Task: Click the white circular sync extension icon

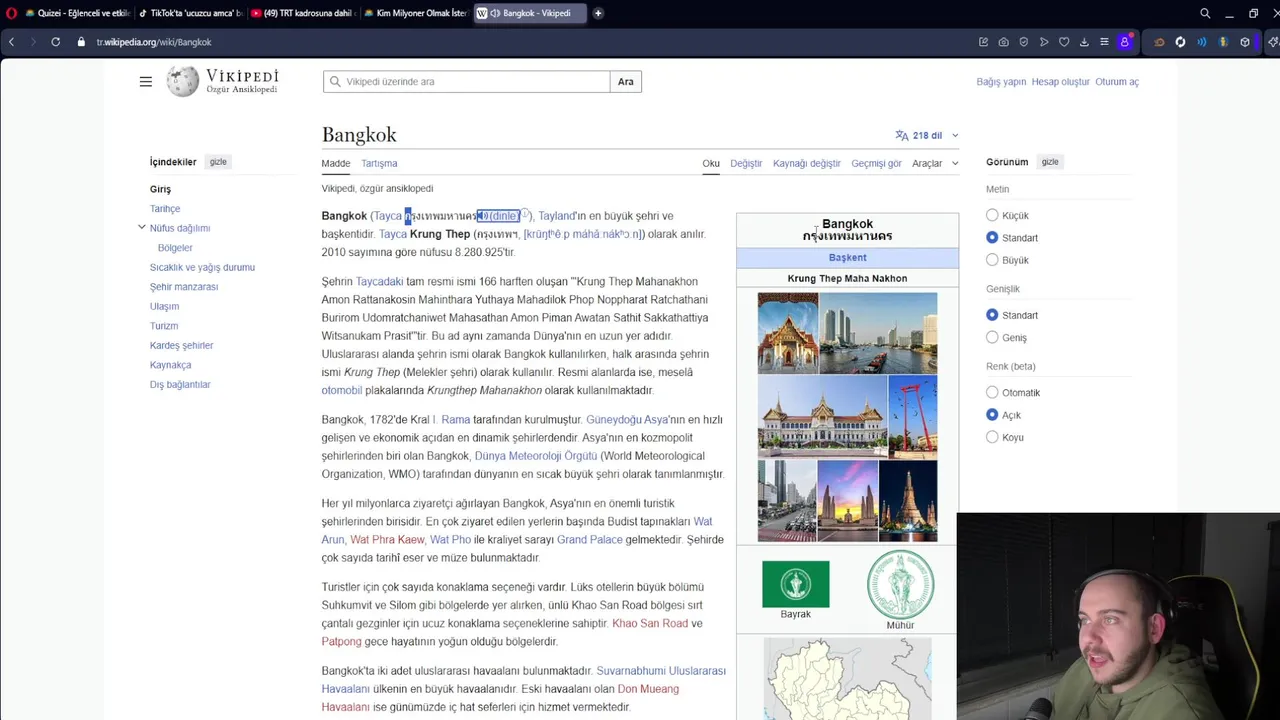Action: tap(1180, 42)
